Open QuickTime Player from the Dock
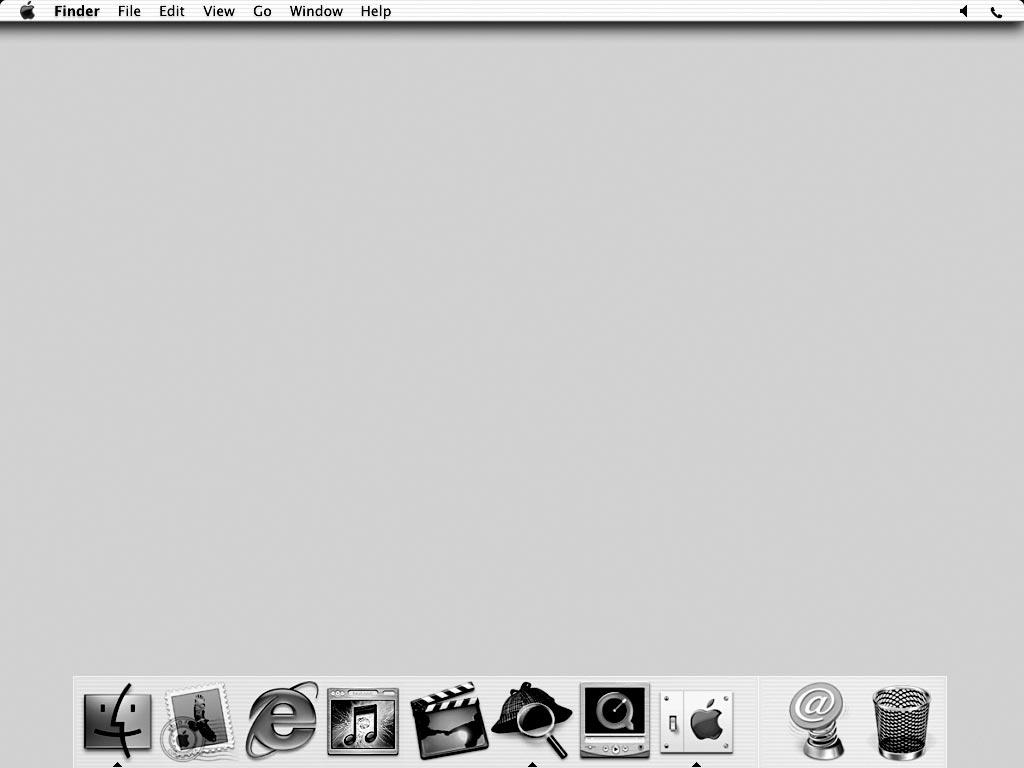1024x768 pixels. point(615,720)
